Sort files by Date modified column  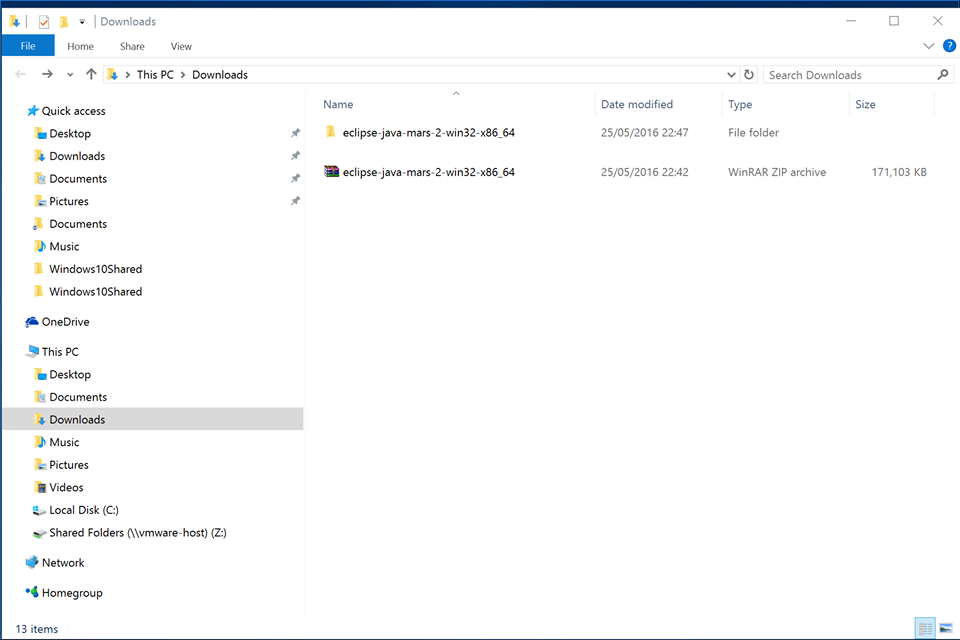637,104
